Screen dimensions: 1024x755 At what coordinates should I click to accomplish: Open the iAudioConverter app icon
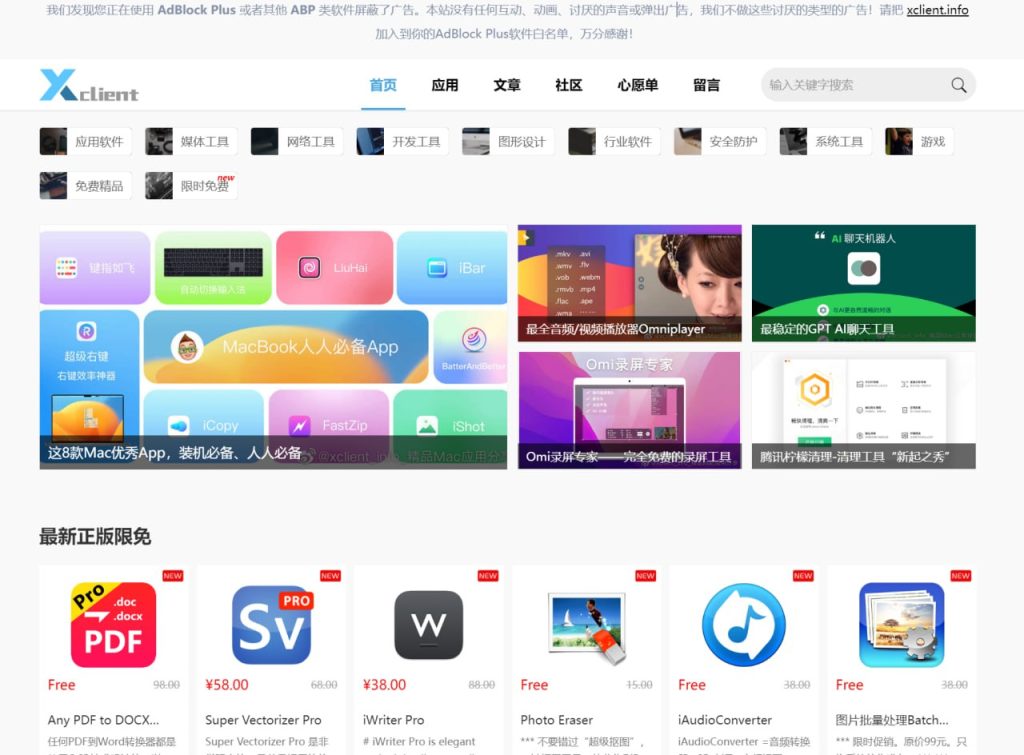click(x=744, y=625)
